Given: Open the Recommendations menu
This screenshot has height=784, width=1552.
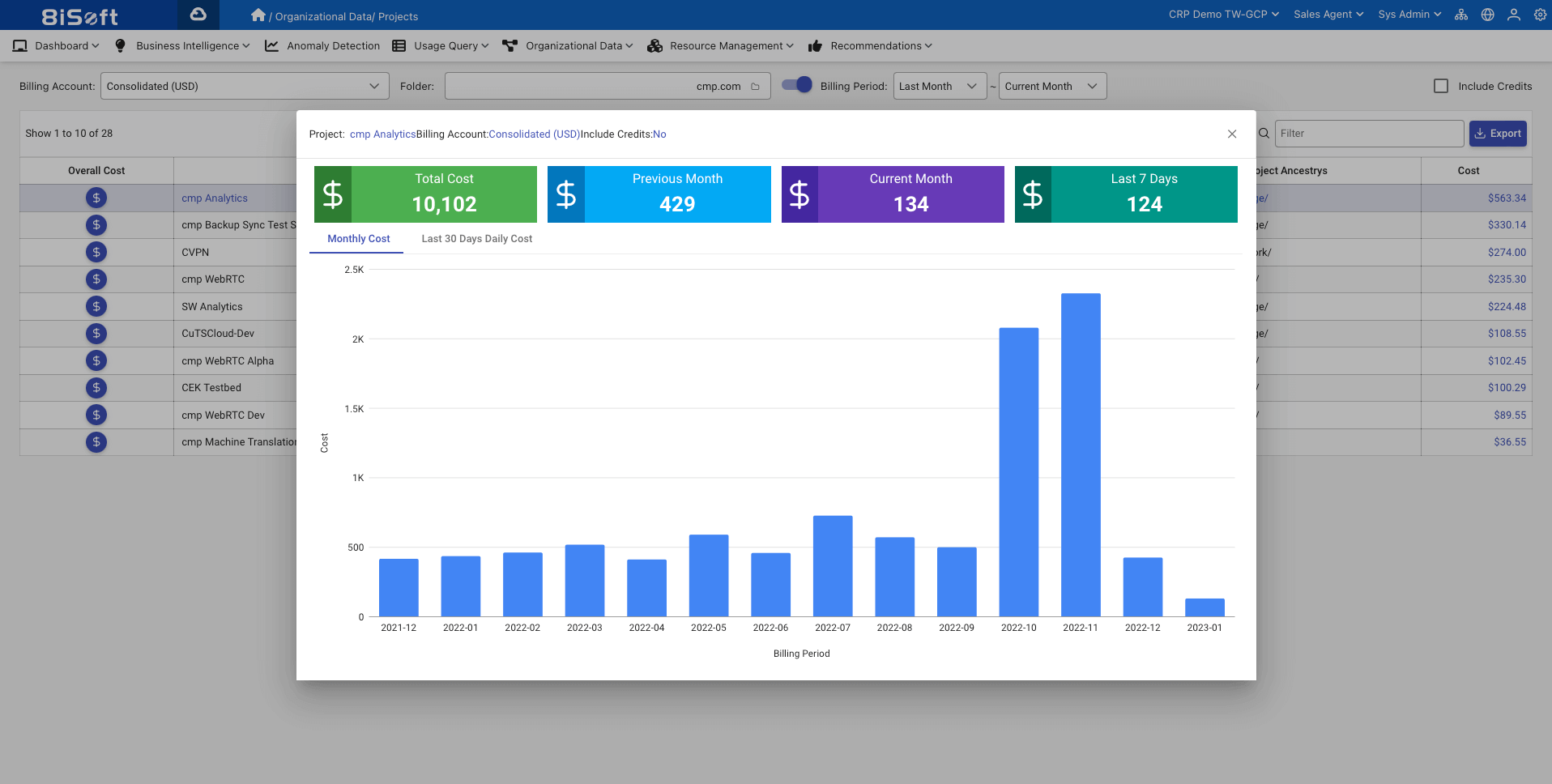Looking at the screenshot, I should [x=870, y=46].
